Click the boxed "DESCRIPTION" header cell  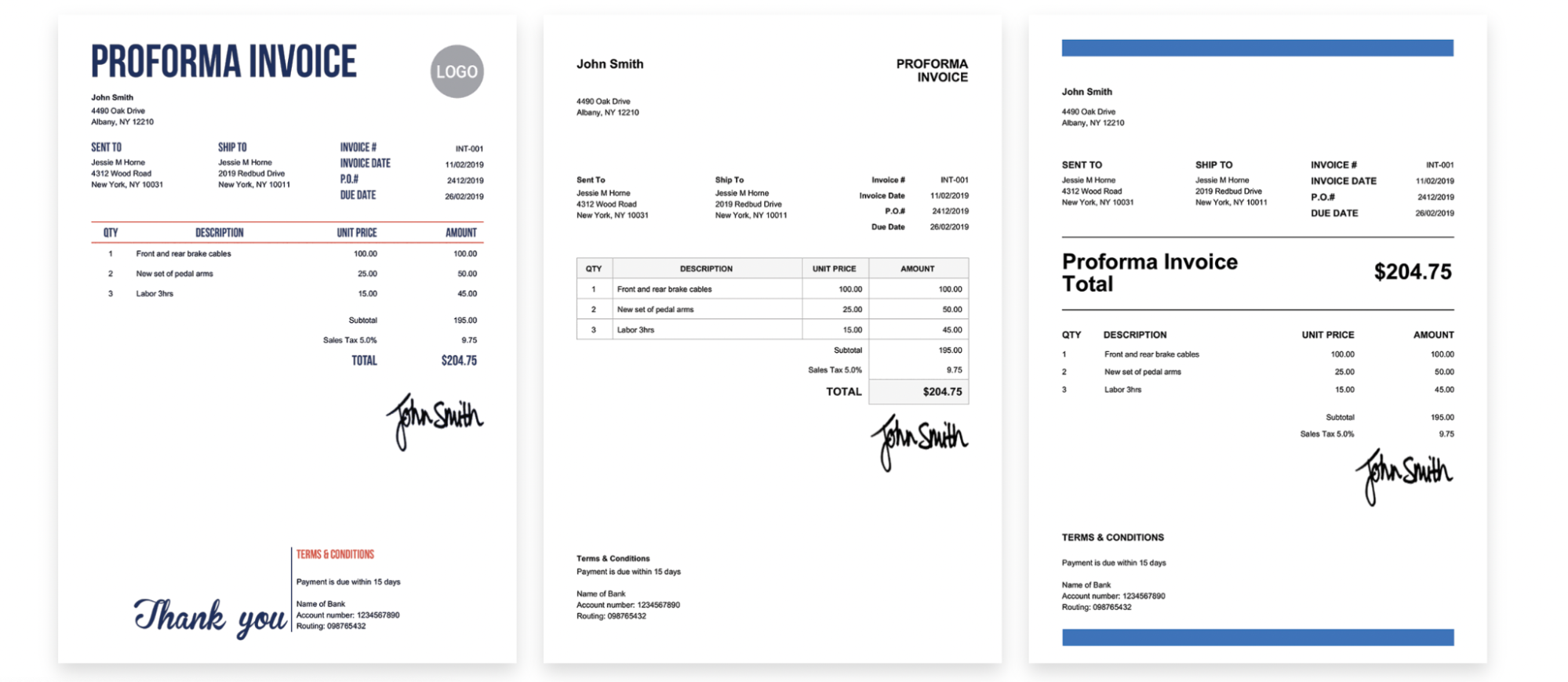click(707, 268)
